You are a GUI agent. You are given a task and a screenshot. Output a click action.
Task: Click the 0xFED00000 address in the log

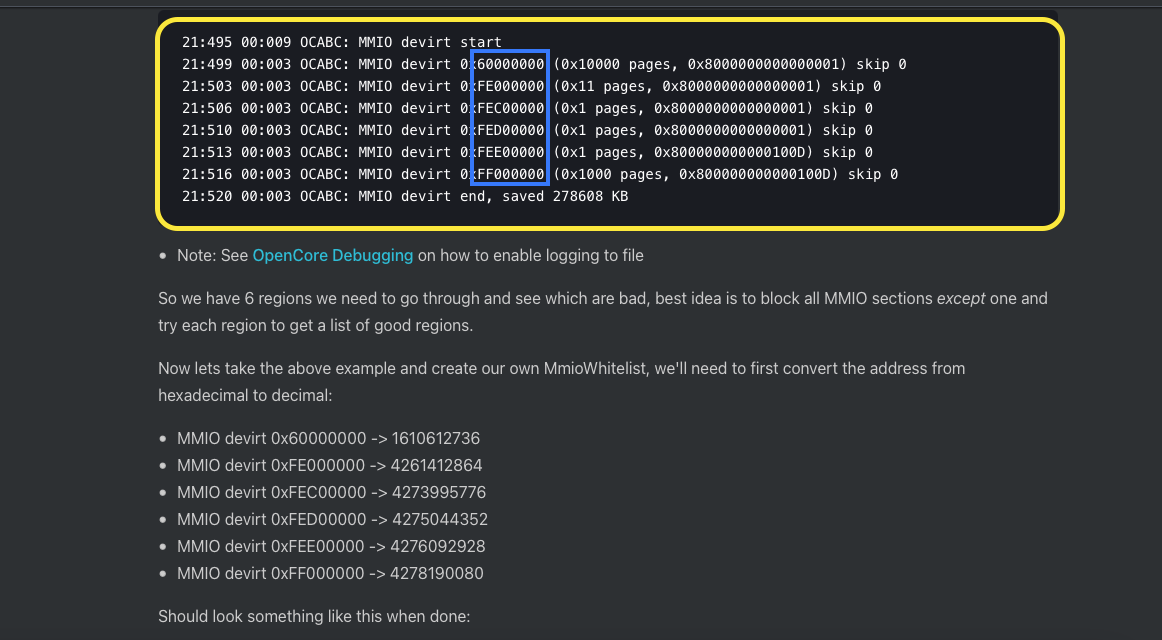pos(509,130)
